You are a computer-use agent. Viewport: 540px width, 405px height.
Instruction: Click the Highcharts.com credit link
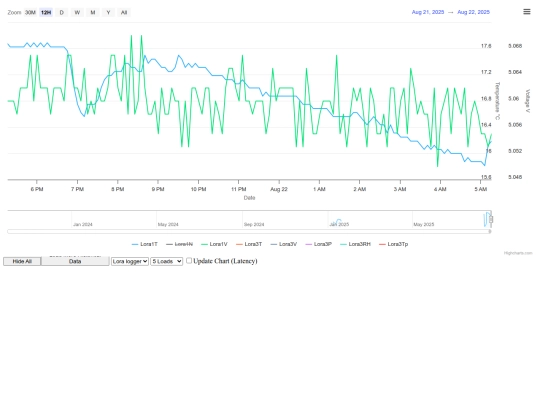[x=518, y=253]
